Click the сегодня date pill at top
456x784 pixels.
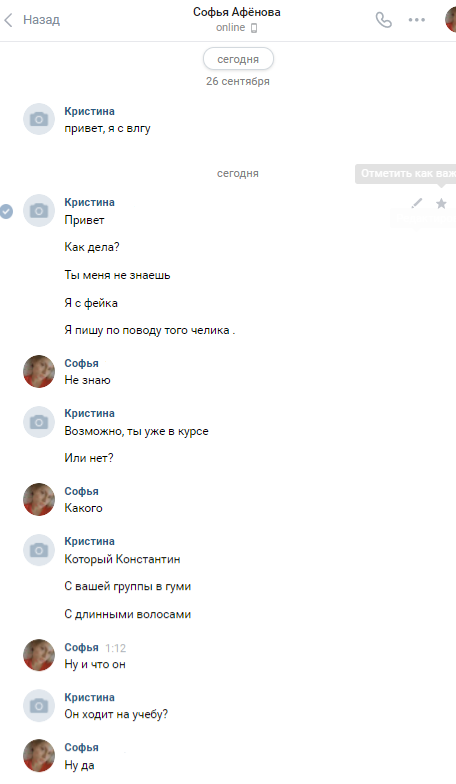238,59
